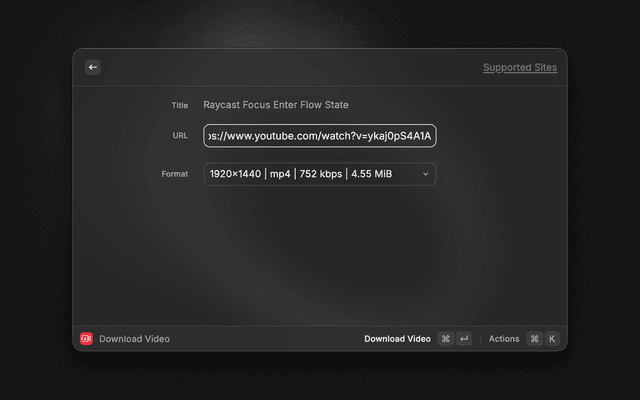The width and height of the screenshot is (640, 400).
Task: Click the Return key icon
Action: coord(464,339)
